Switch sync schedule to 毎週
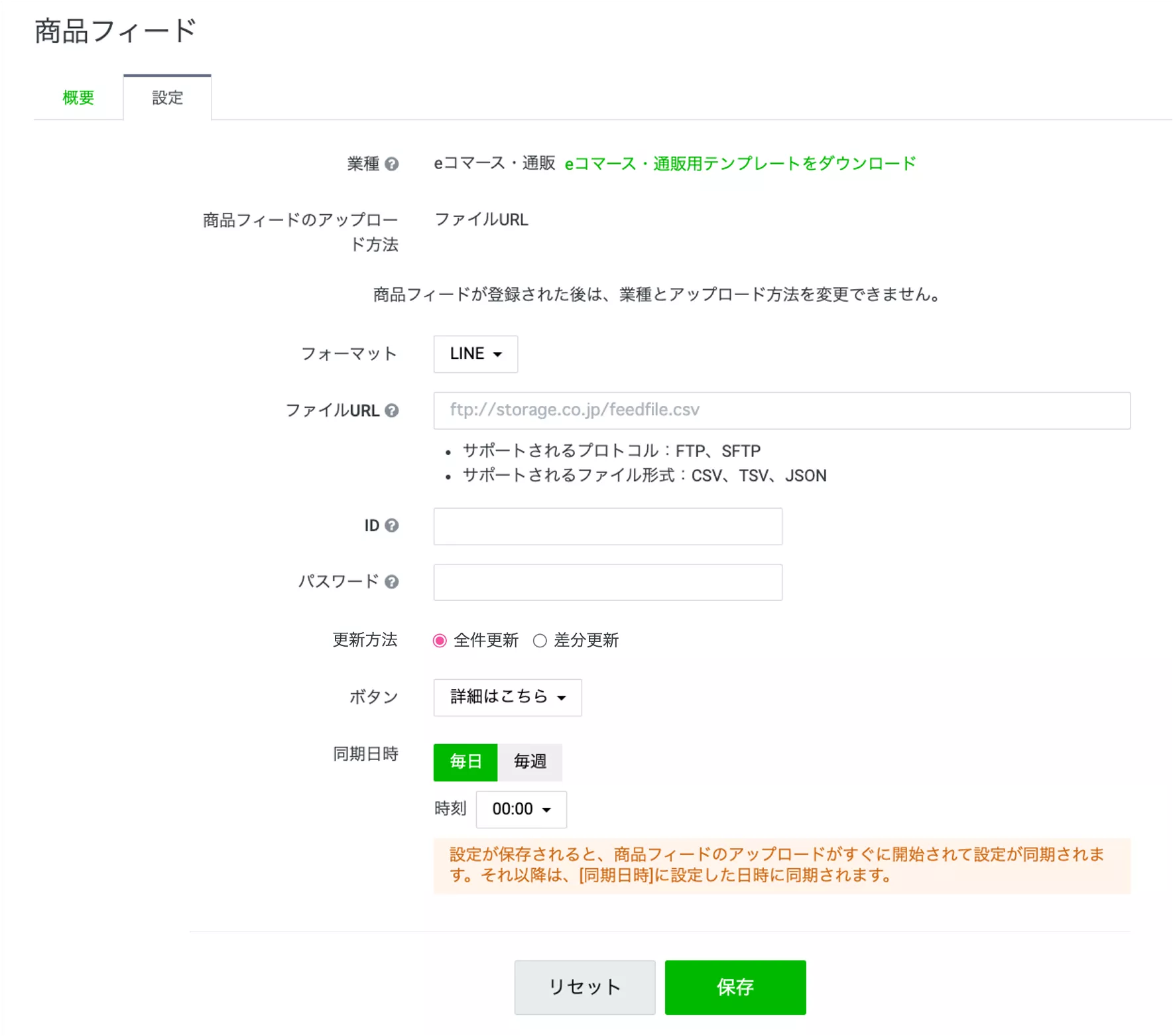 (x=530, y=762)
